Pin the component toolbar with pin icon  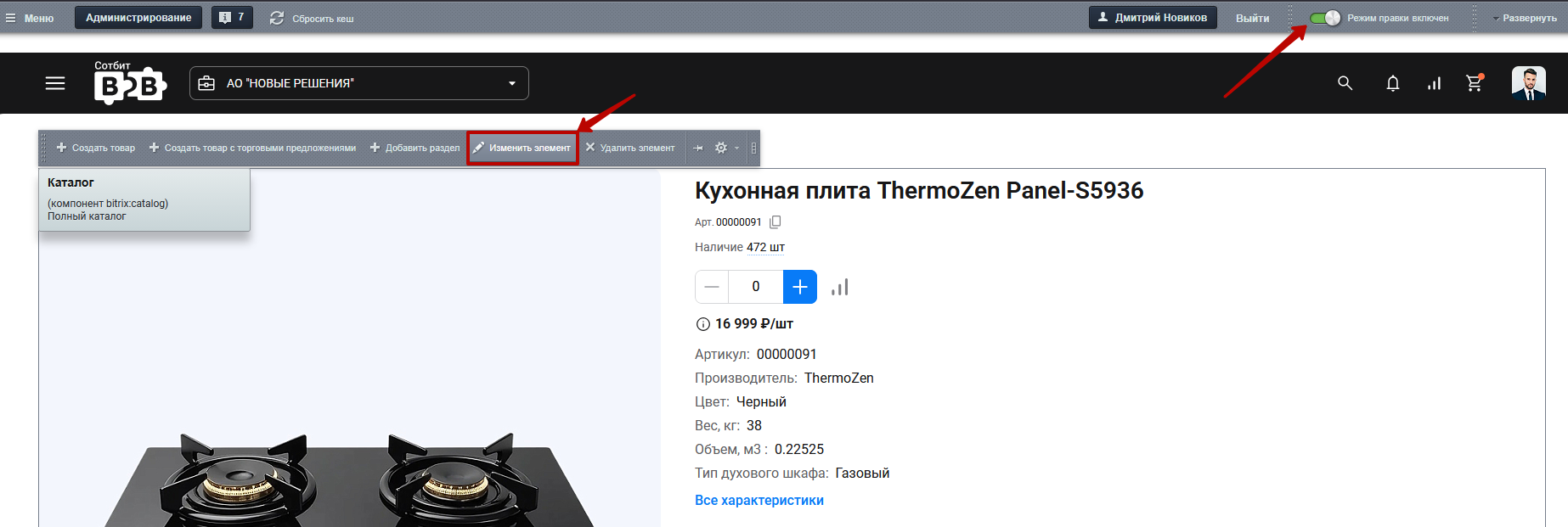[x=698, y=148]
